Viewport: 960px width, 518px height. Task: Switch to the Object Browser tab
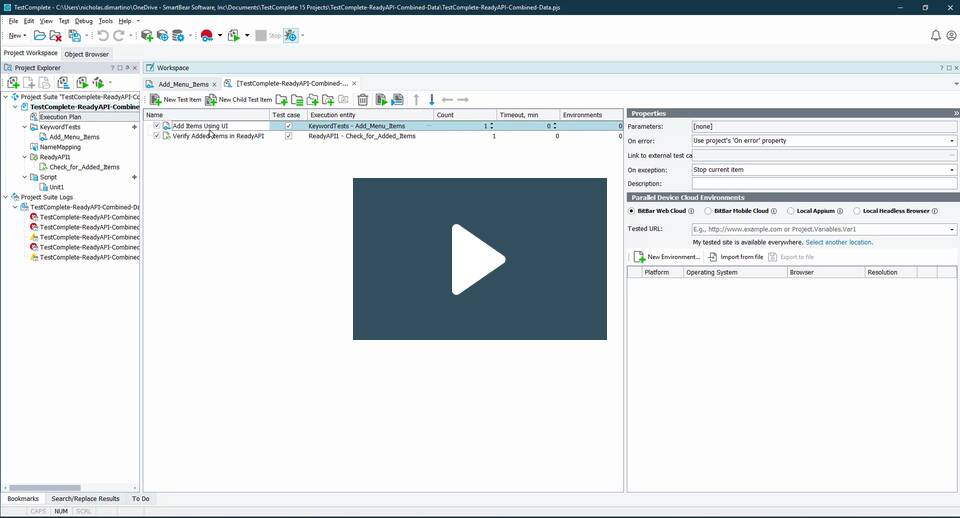87,54
